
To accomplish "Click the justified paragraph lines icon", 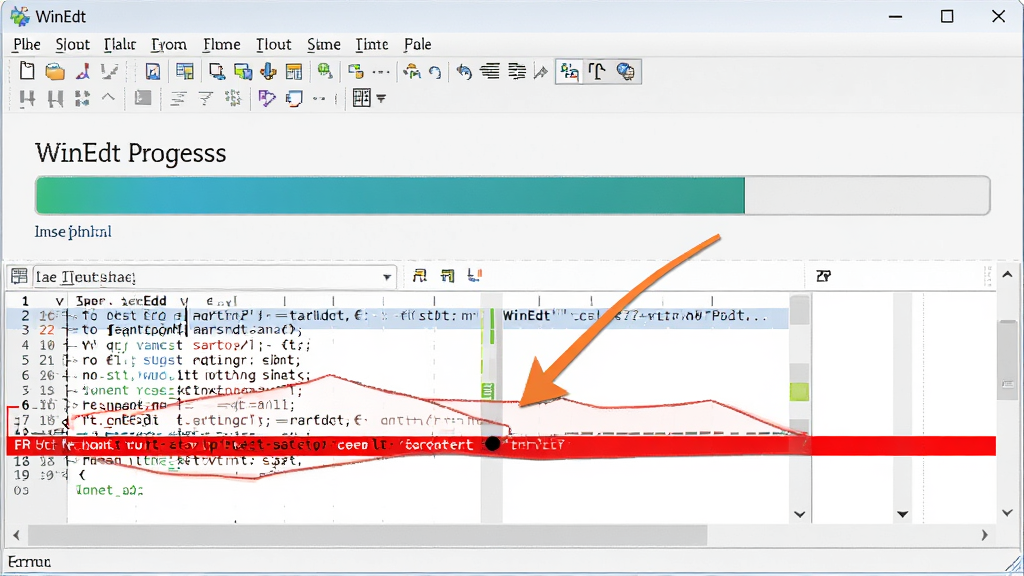I will pyautogui.click(x=517, y=71).
